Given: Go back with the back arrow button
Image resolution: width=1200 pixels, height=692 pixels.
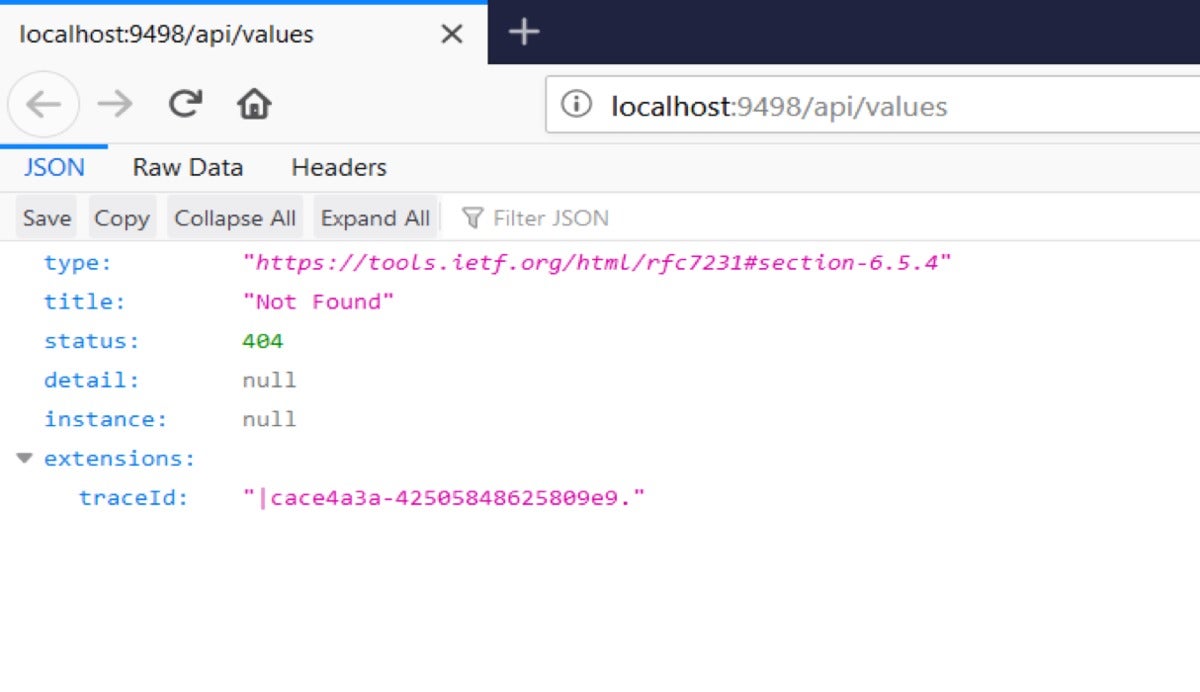Looking at the screenshot, I should (x=43, y=104).
